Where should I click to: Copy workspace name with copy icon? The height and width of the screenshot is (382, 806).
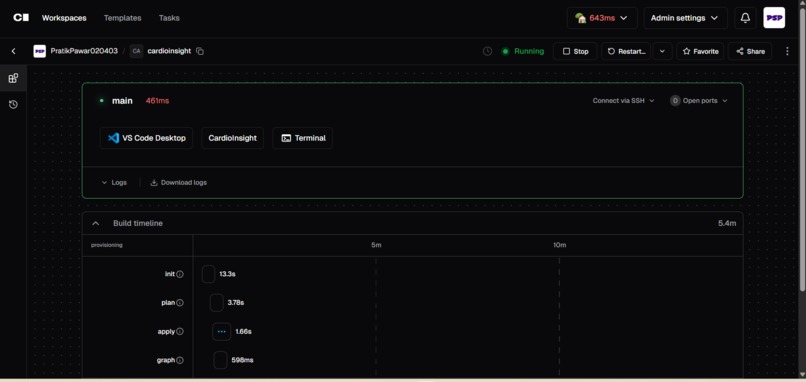click(x=200, y=51)
